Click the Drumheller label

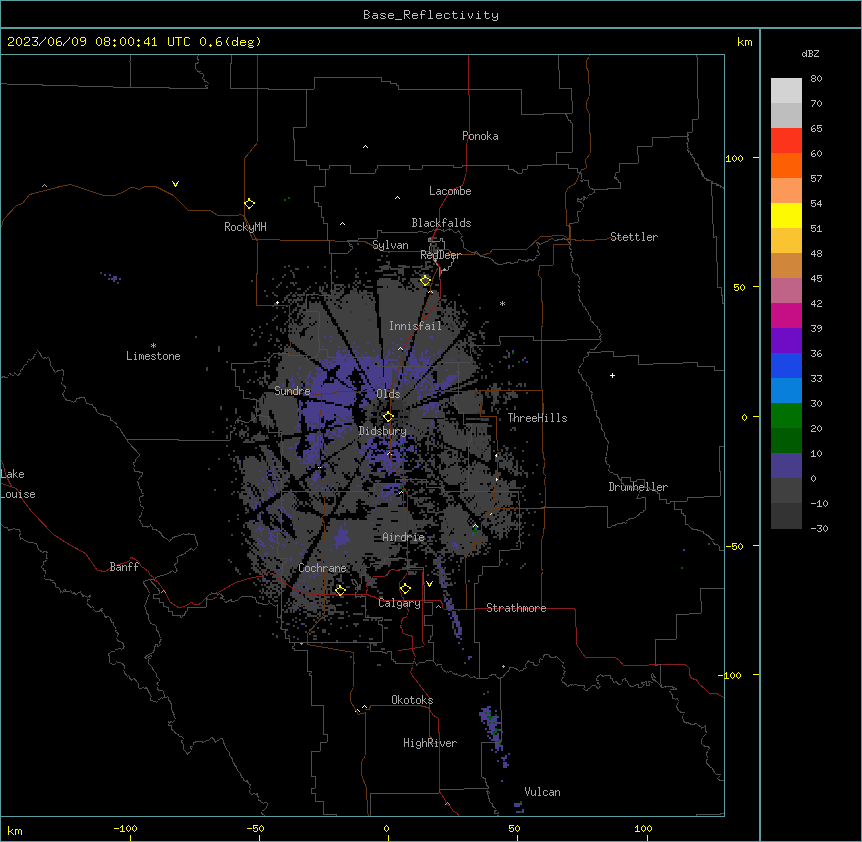click(638, 487)
